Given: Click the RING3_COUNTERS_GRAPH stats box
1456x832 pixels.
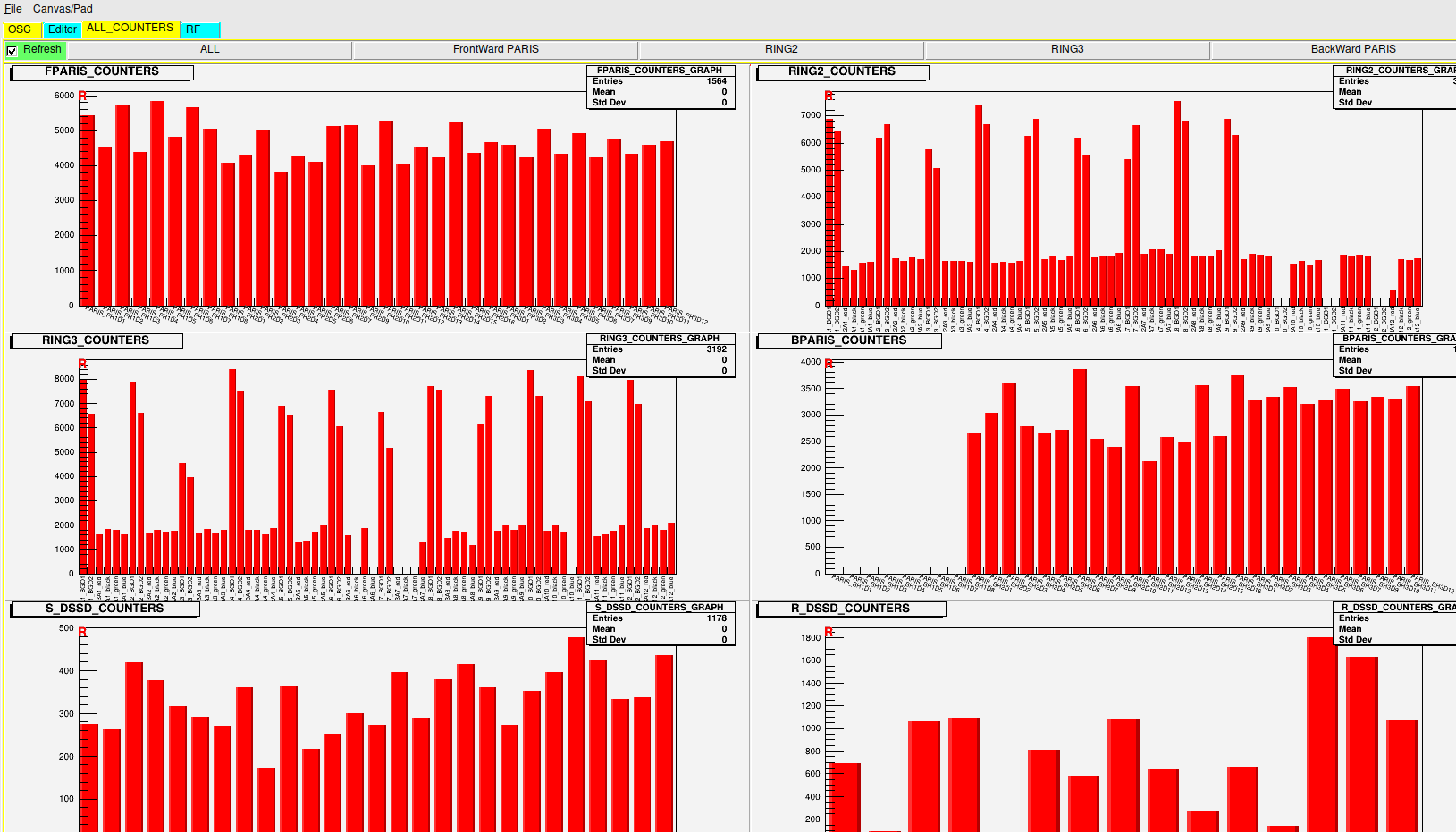Looking at the screenshot, I should [660, 355].
